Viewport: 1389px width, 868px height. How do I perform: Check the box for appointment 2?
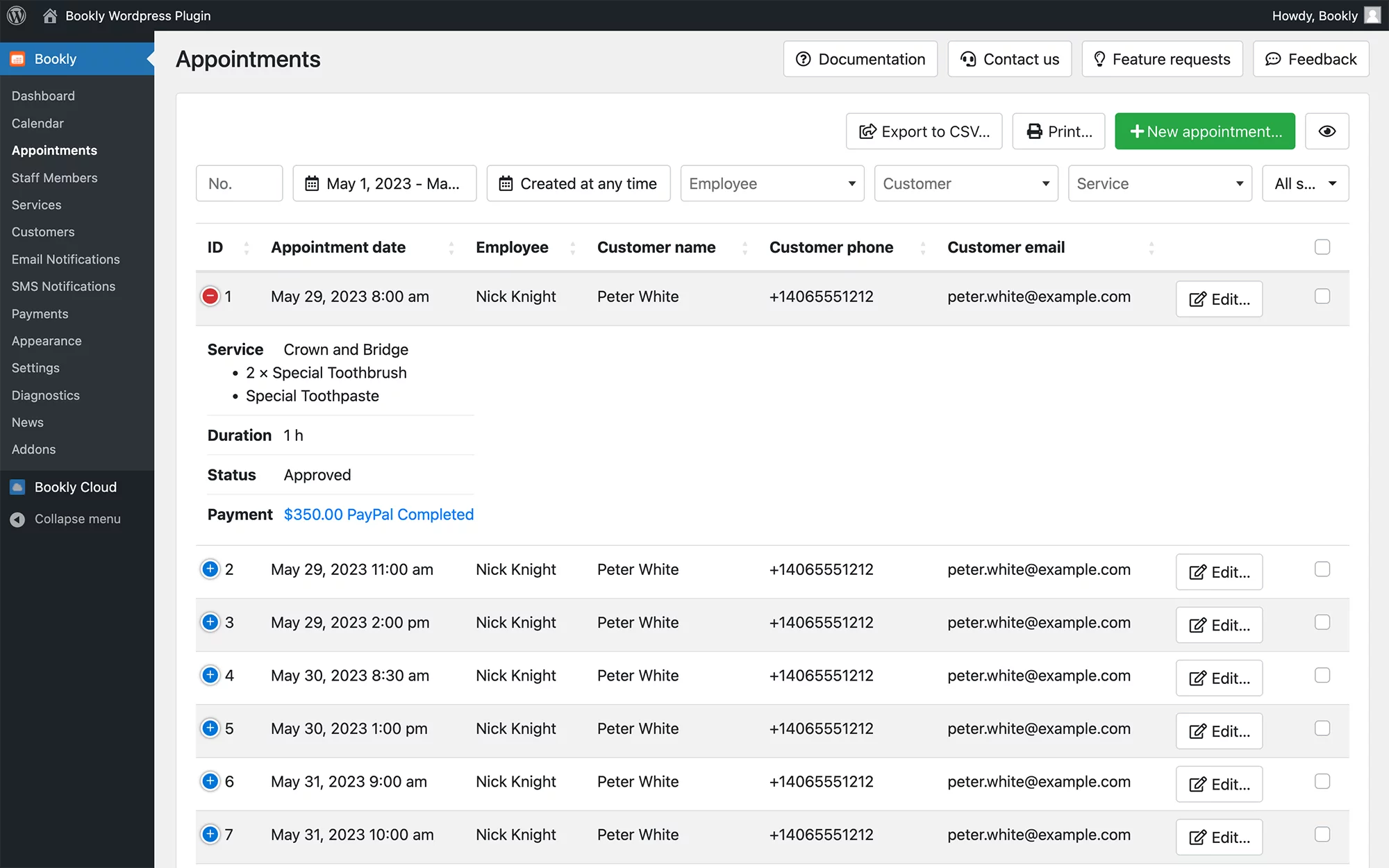coord(1322,569)
